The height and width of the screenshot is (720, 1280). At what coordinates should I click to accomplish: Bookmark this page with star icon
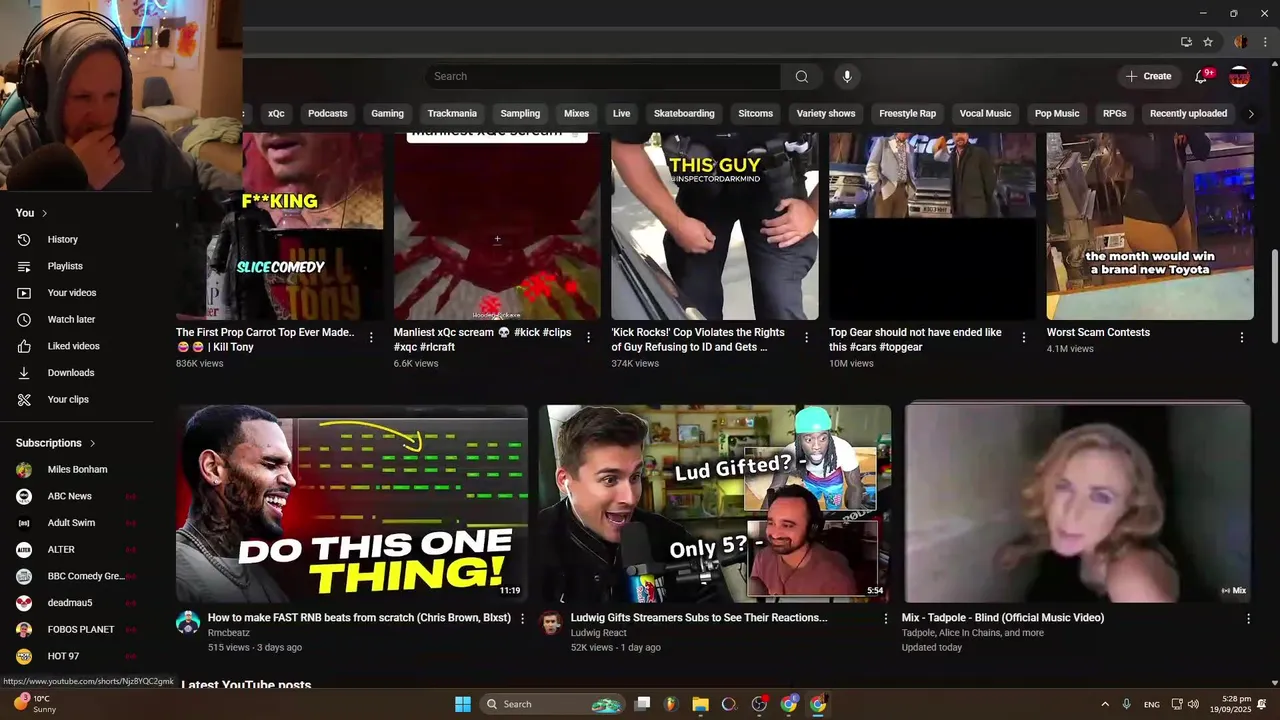point(1208,42)
